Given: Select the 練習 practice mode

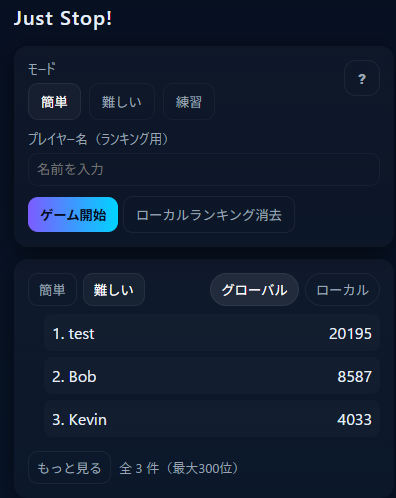Looking at the screenshot, I should pyautogui.click(x=189, y=102).
